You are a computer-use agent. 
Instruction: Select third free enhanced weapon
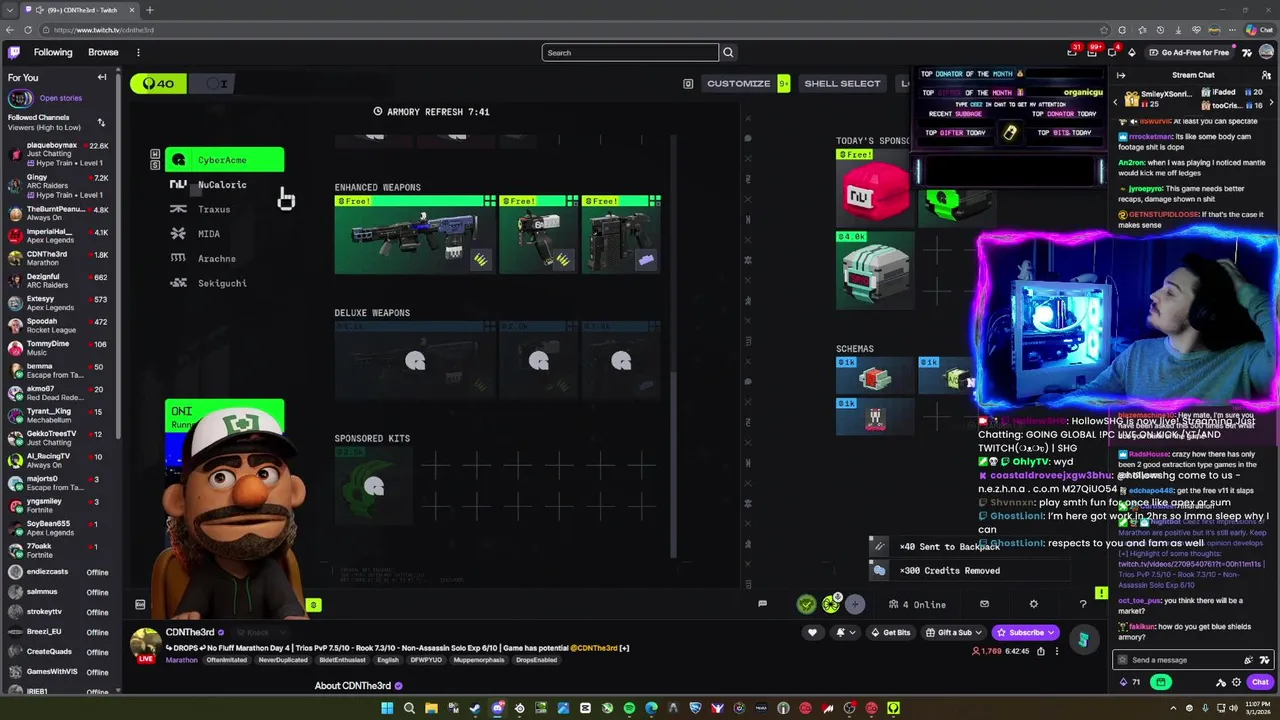[620, 235]
